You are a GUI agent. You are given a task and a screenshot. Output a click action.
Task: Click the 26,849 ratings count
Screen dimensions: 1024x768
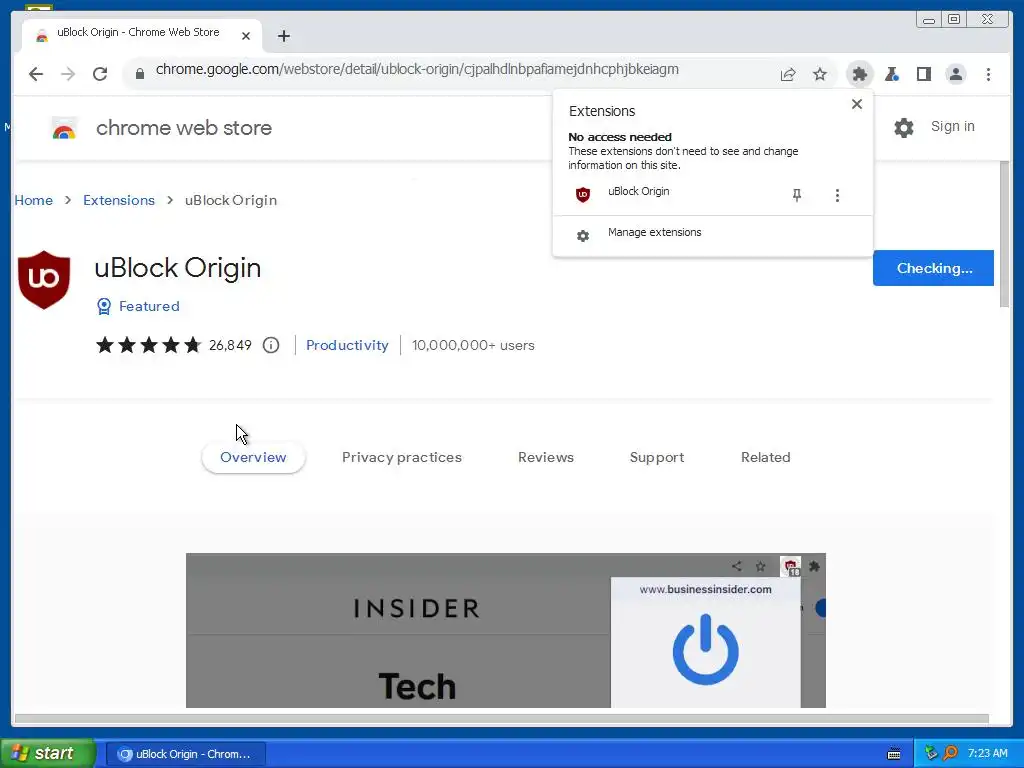pos(230,345)
